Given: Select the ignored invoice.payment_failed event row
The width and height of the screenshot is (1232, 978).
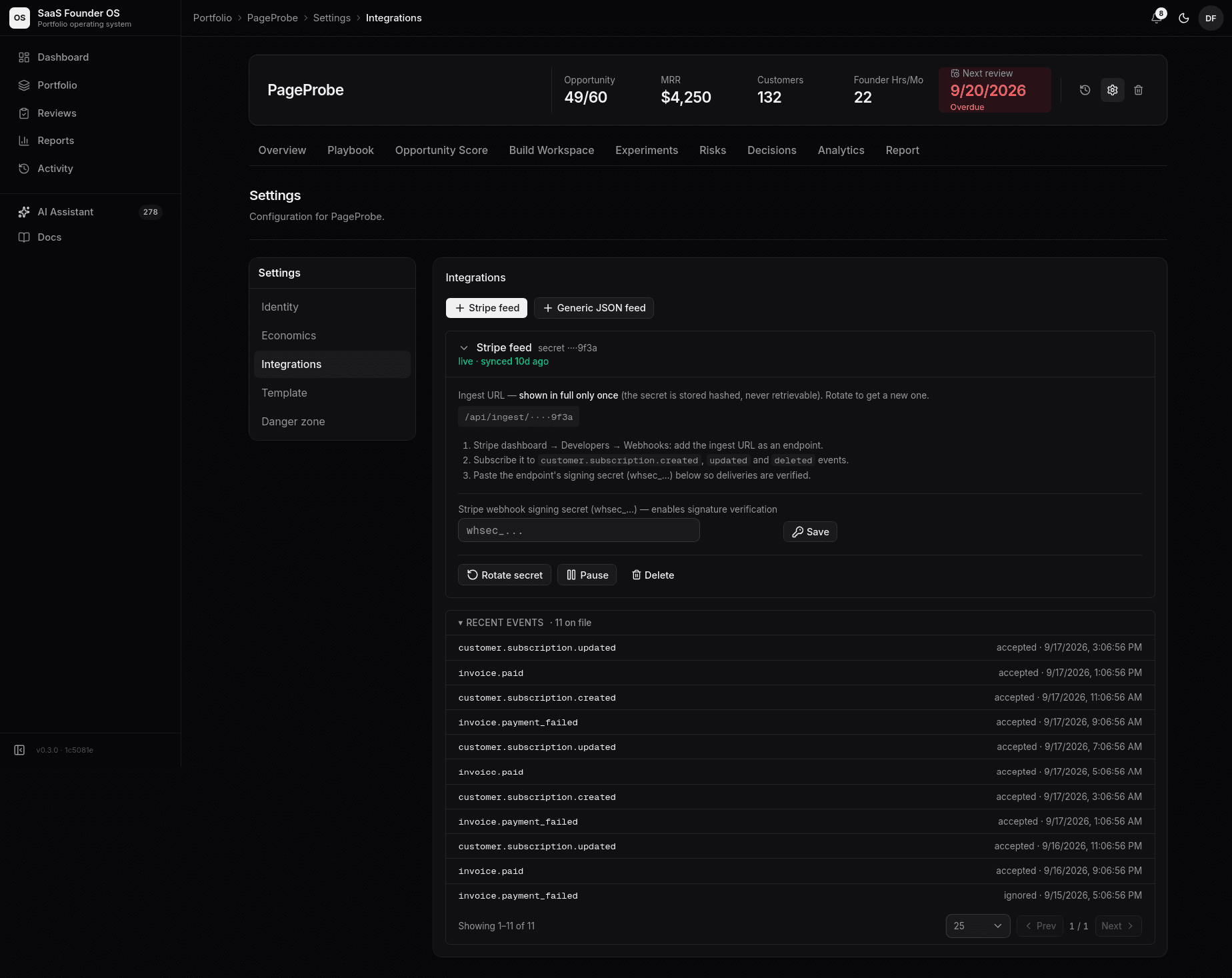Looking at the screenshot, I should tap(800, 896).
